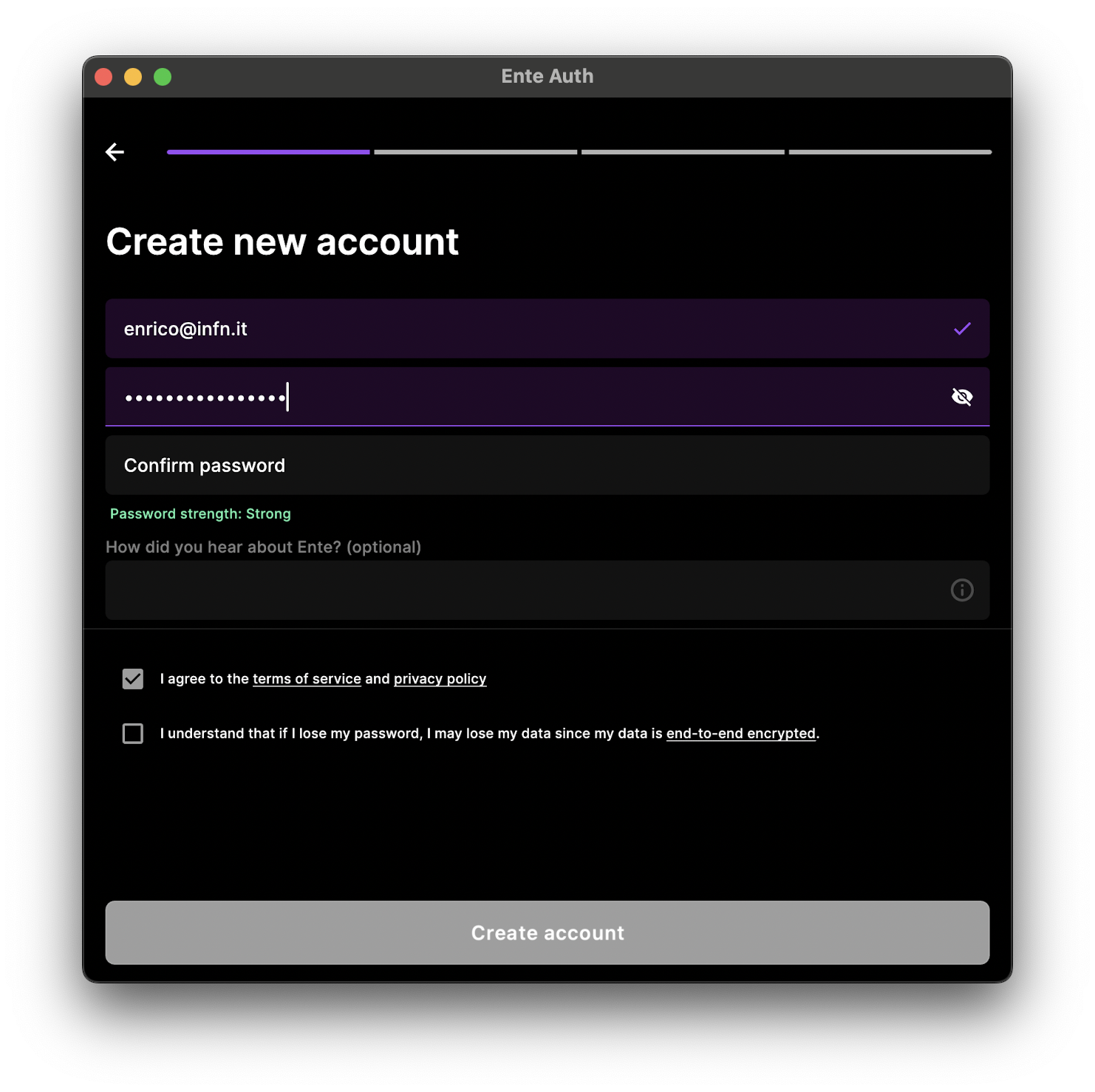
Task: Go back using the left arrow icon
Action: (115, 152)
